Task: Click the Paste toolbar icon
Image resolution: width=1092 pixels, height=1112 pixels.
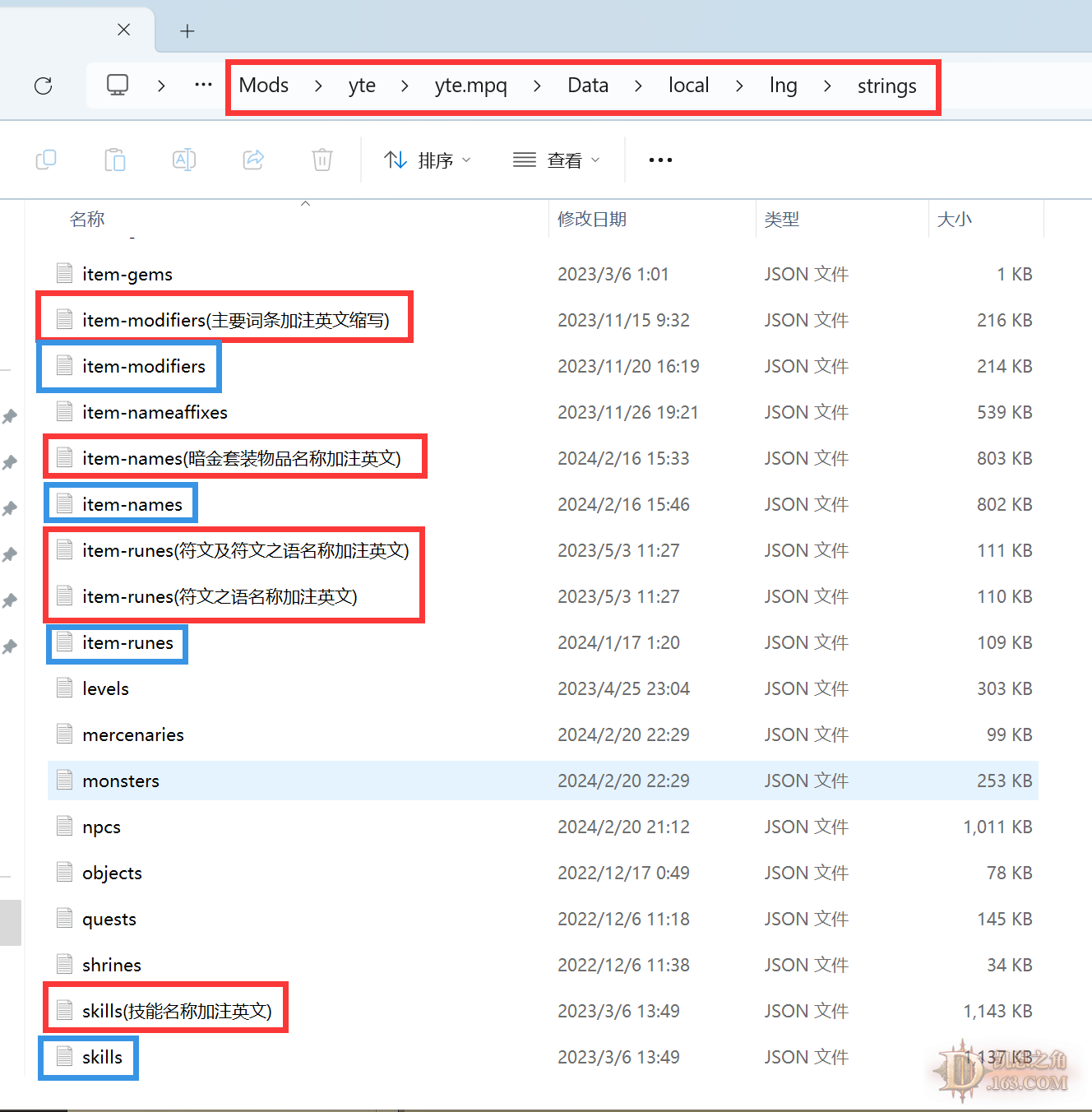Action: (x=115, y=160)
